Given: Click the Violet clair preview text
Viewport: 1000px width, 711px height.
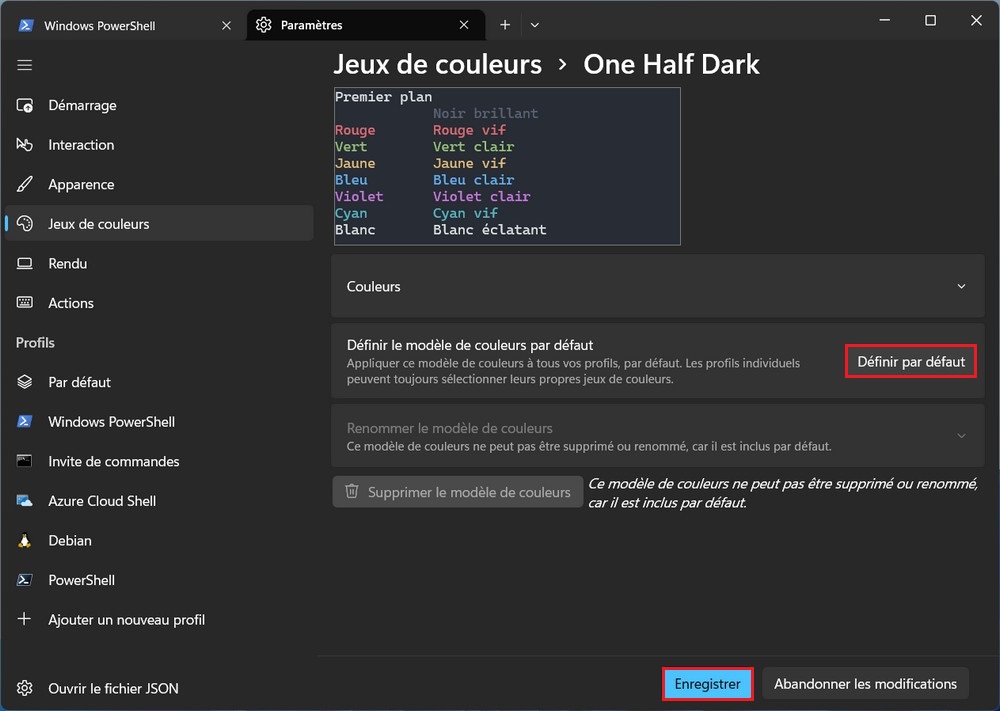Looking at the screenshot, I should tap(482, 196).
